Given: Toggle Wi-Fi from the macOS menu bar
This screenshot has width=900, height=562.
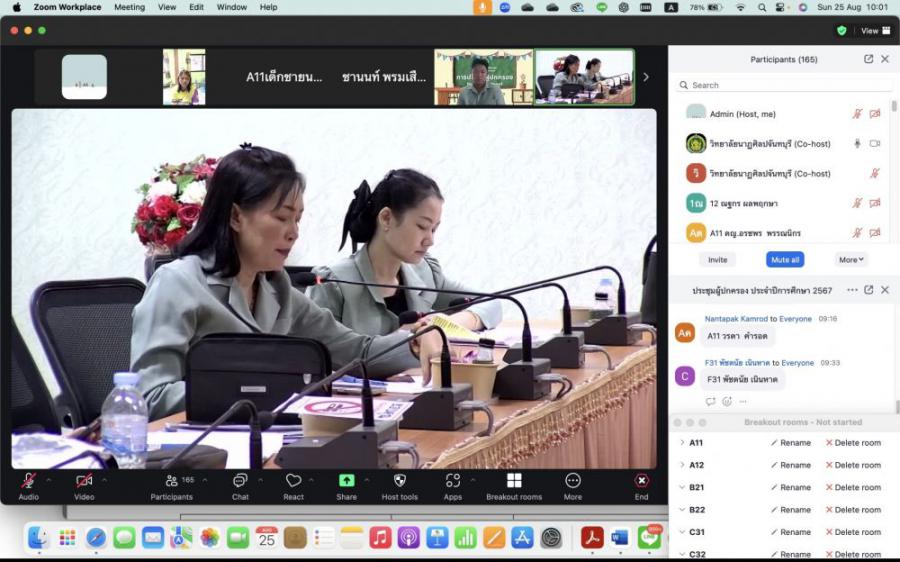Looking at the screenshot, I should 740,7.
